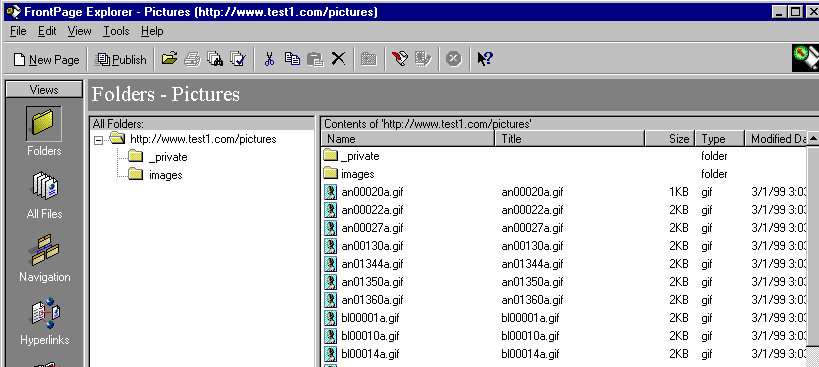
Task: Click the Show Image Editor icon
Action: pos(423,59)
